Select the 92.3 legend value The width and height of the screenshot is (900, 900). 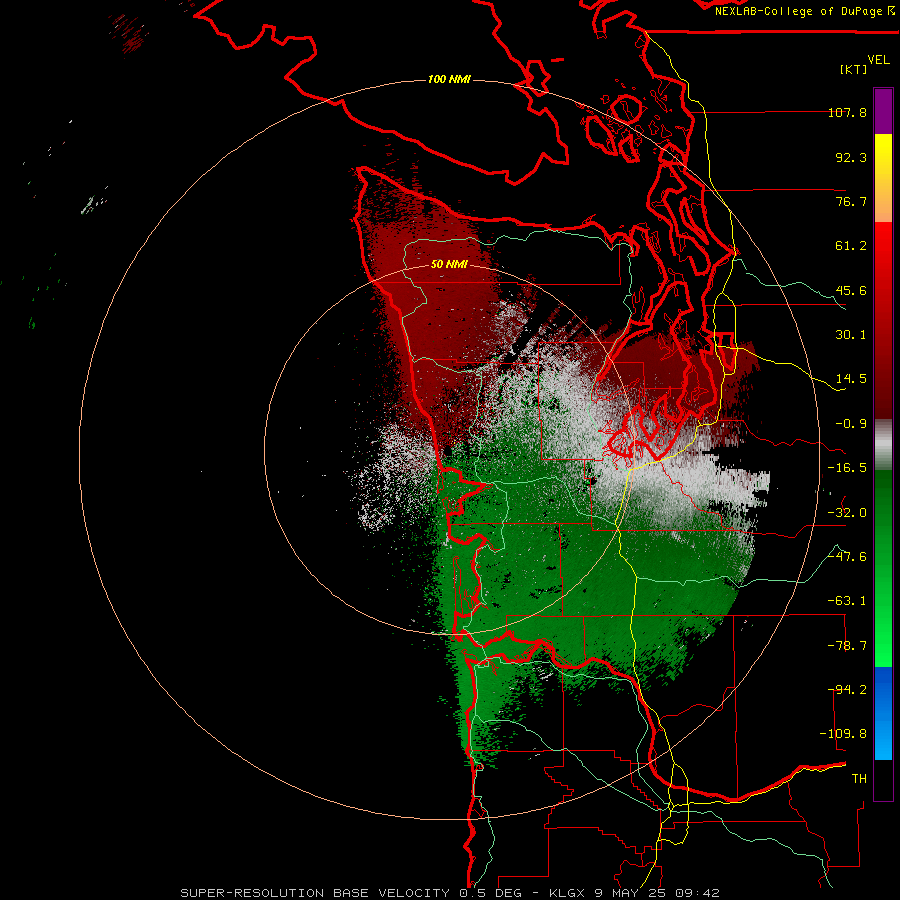(851, 157)
